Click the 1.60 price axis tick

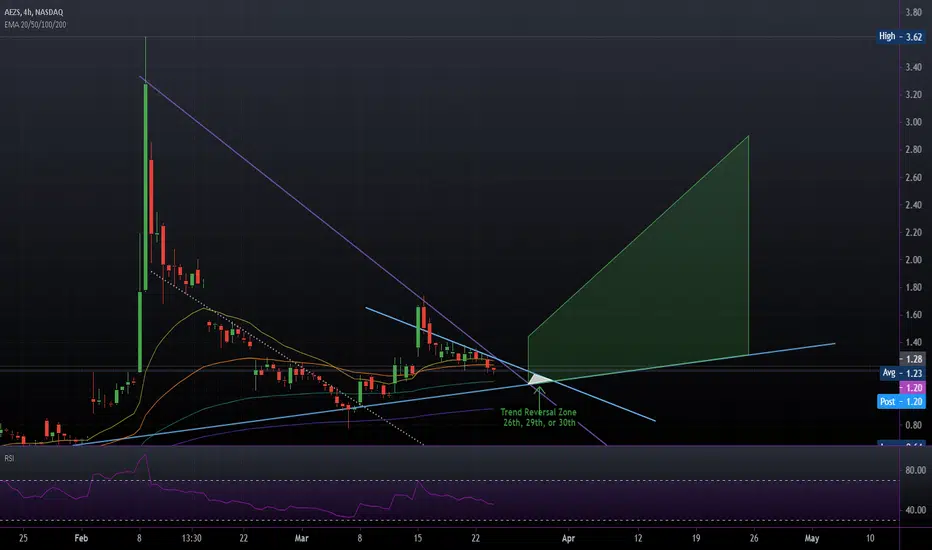(914, 315)
